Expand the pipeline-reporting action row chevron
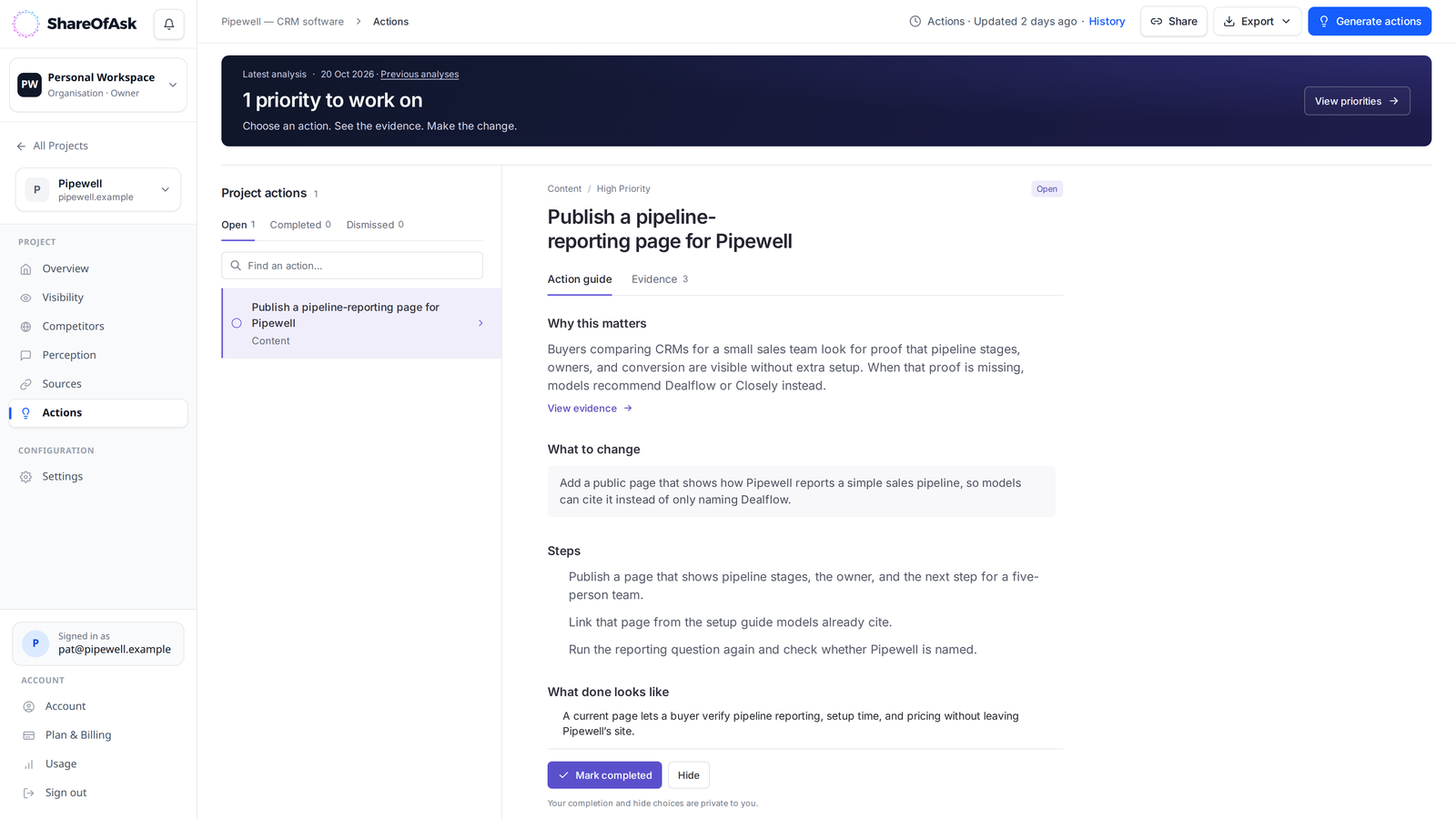This screenshot has height=819, width=1456. (480, 323)
